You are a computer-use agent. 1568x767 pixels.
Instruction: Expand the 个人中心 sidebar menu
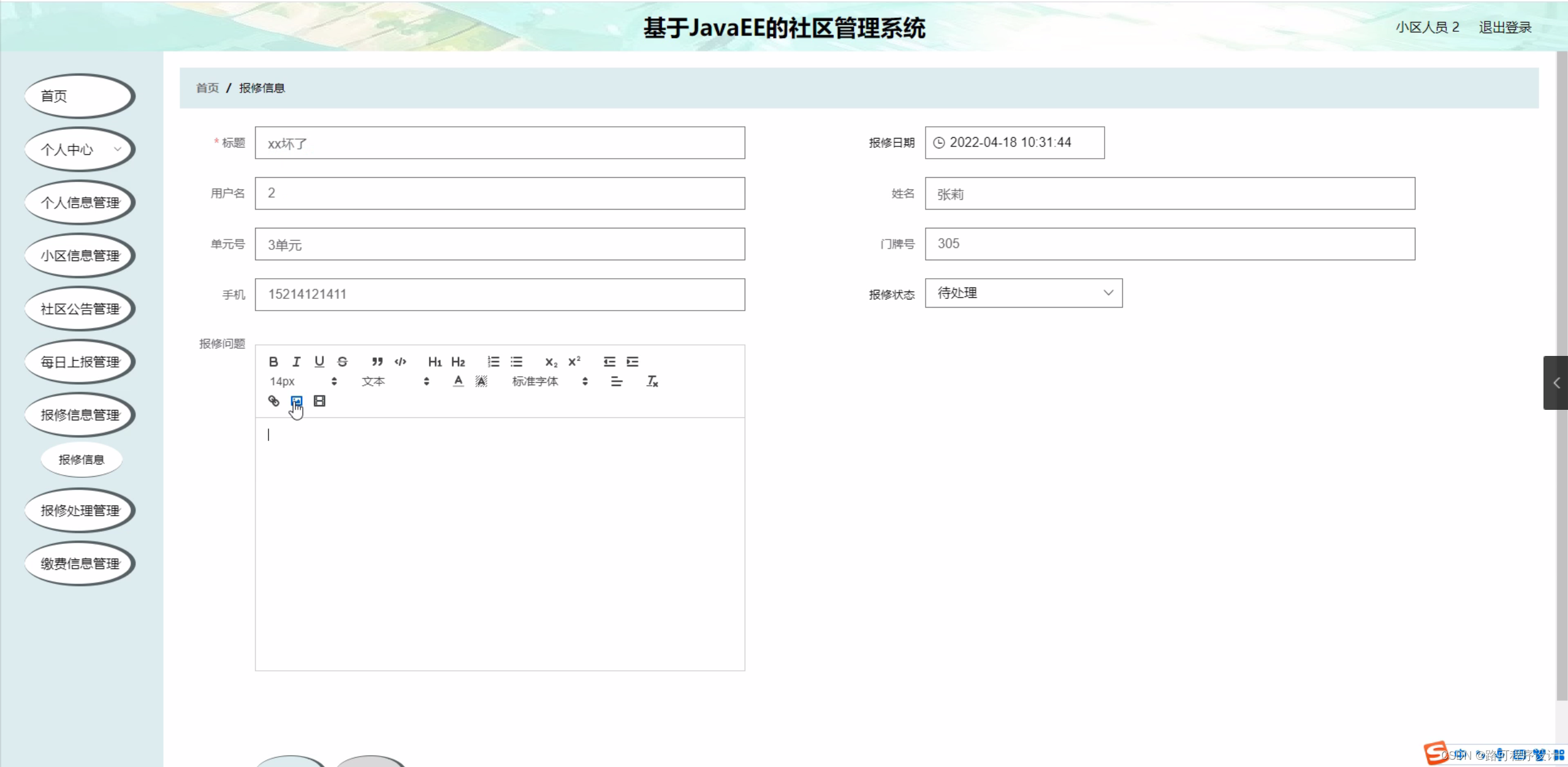[x=80, y=149]
